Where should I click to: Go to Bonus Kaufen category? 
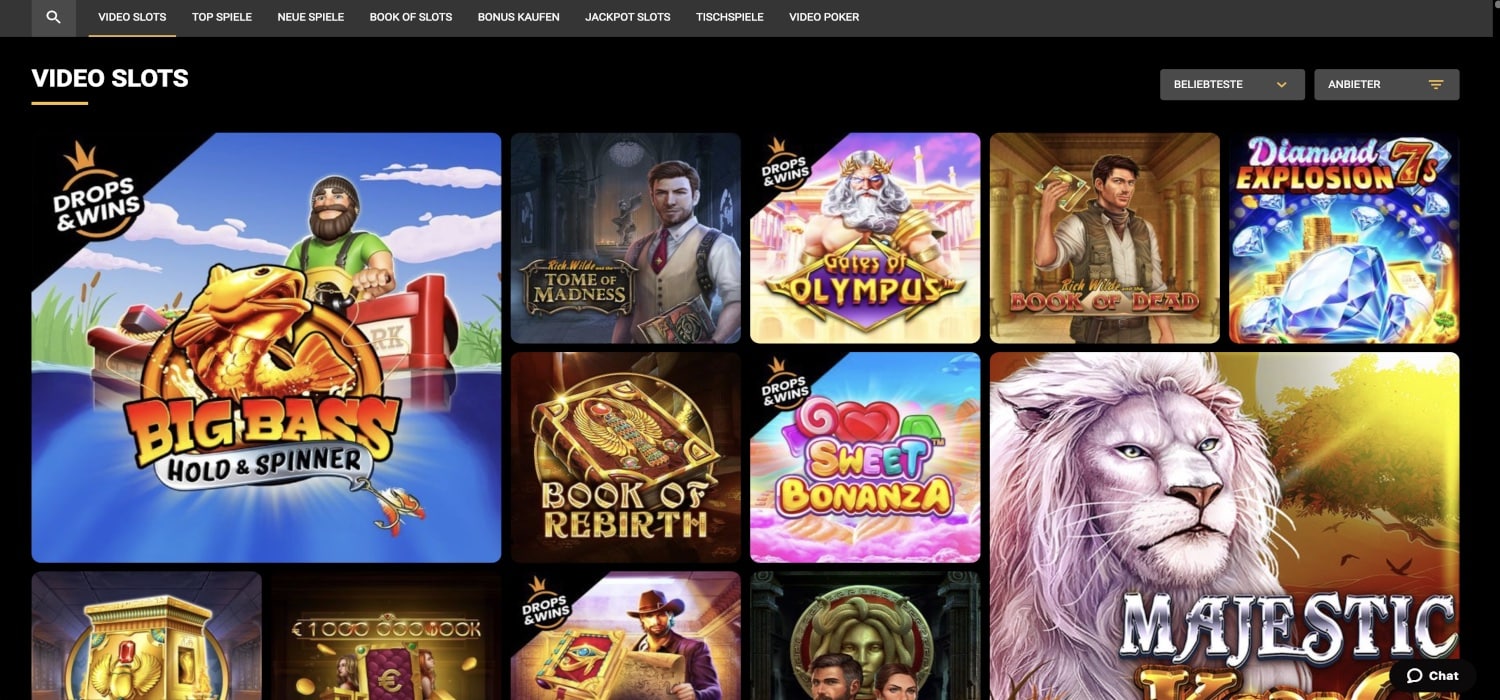coord(519,17)
